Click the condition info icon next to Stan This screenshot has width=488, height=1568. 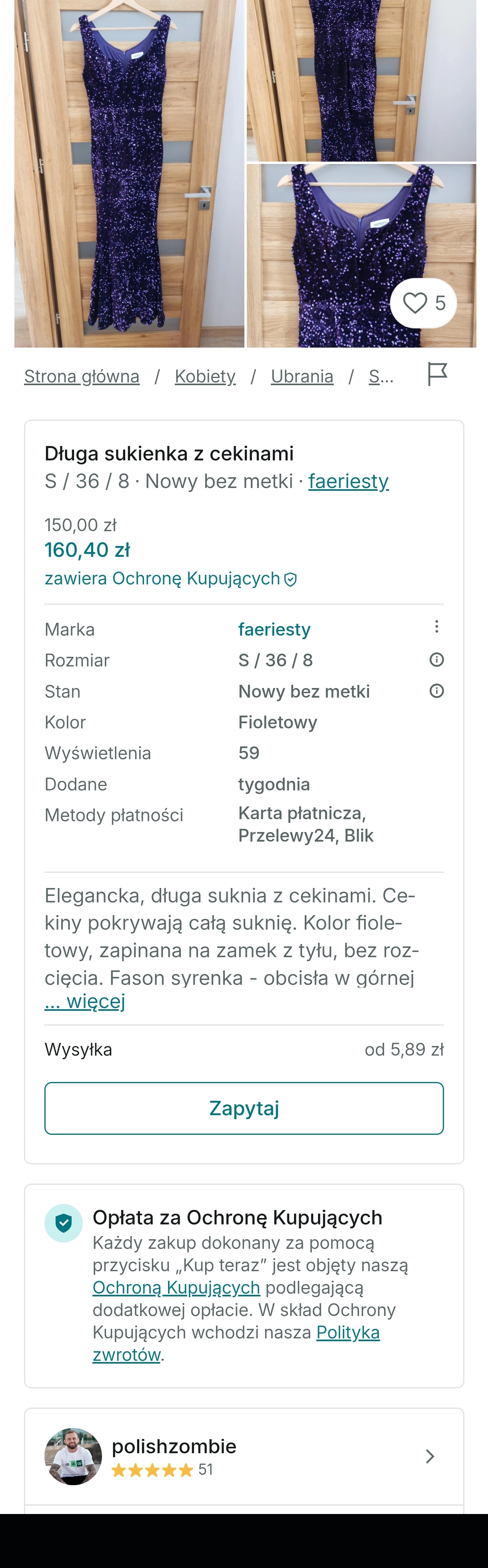point(436,691)
